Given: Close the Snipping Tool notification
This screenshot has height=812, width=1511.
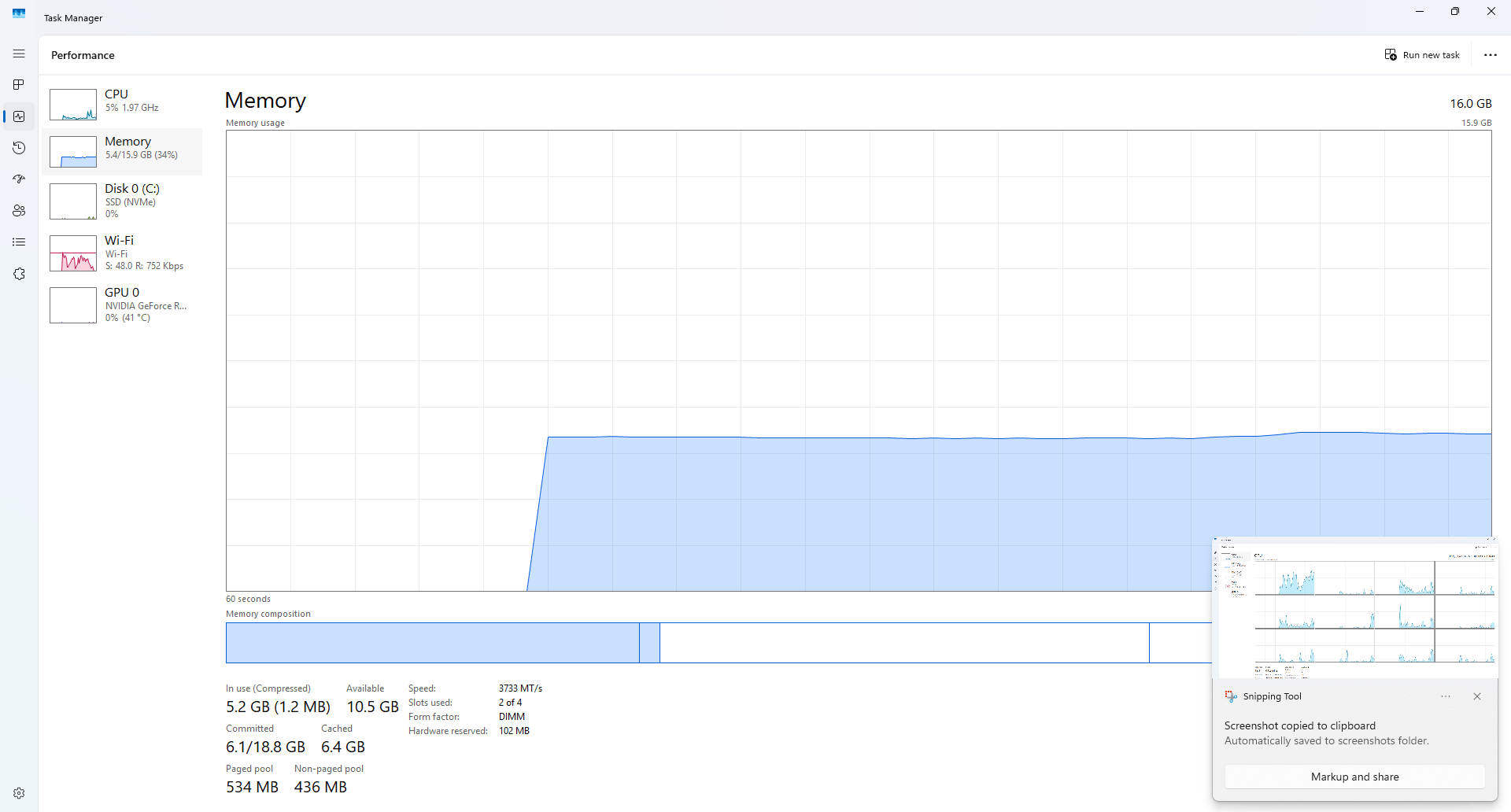Looking at the screenshot, I should tap(1477, 696).
